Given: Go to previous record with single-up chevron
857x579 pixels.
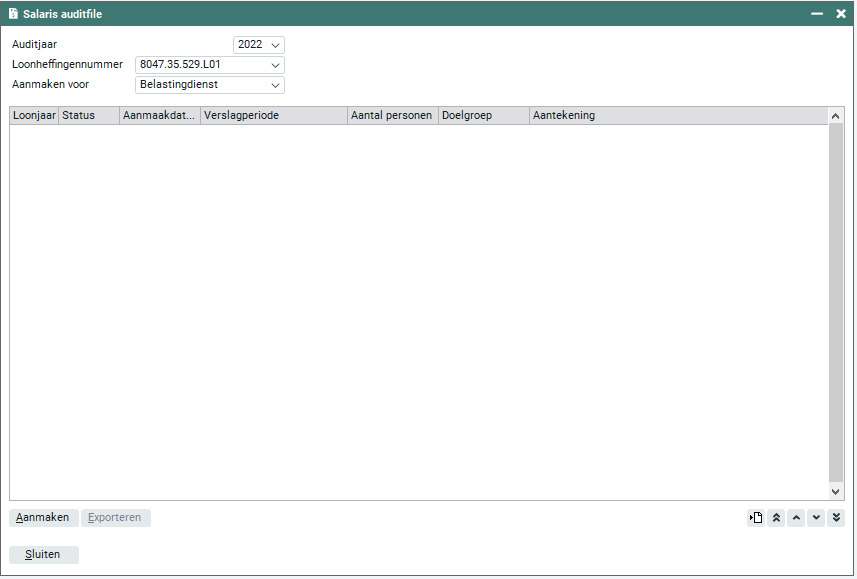Looking at the screenshot, I should (x=796, y=517).
